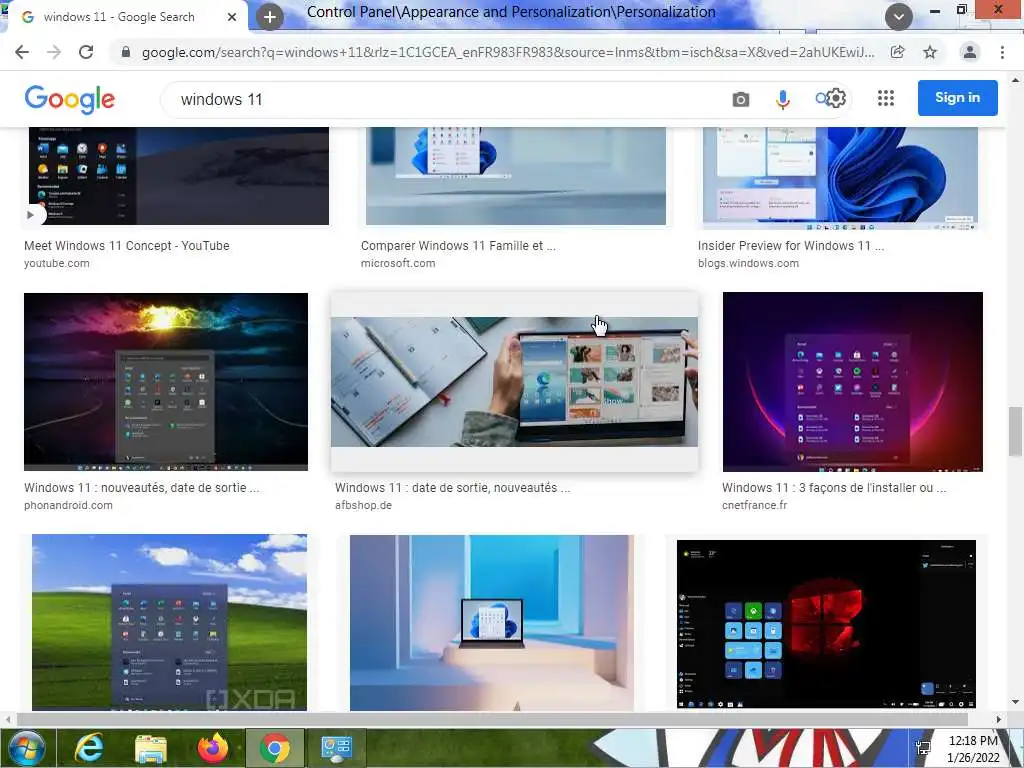Click Windows 11 : 3 façons de l'installer title

tap(835, 488)
